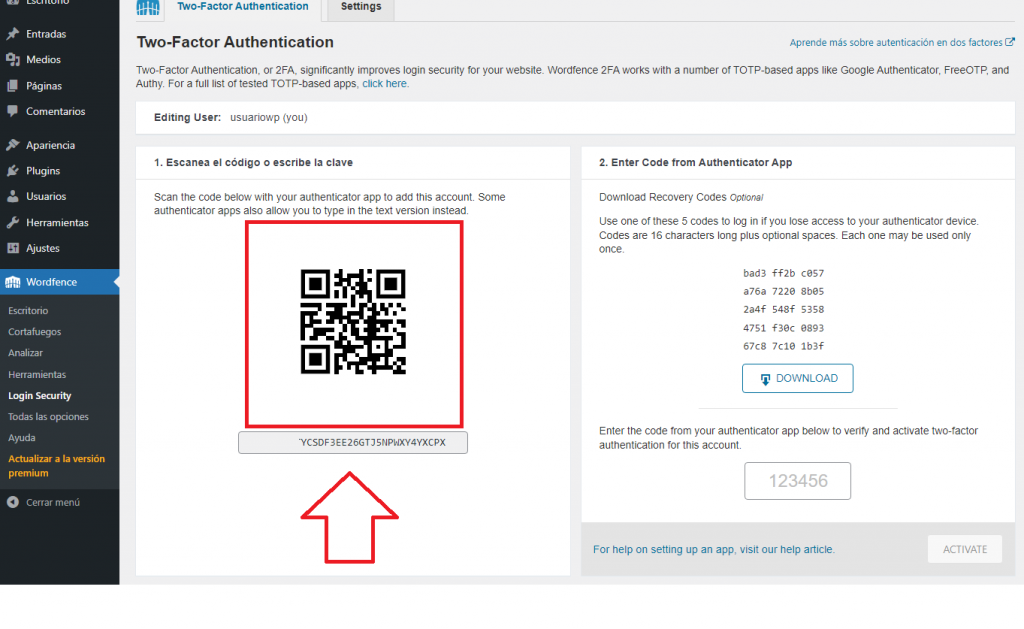Select the Wordfence menu item
Viewport: 1024px width, 629px height.
[59, 282]
